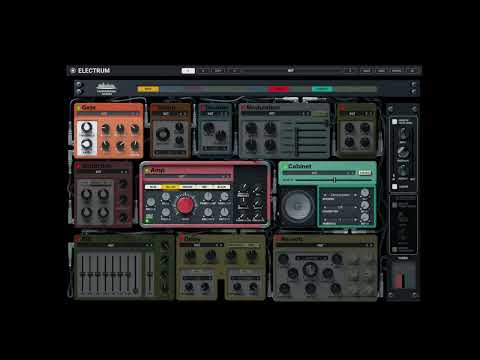Viewport: 480px width, 360px height.
Task: Click the green LED indicator in Amp module
Action: click(x=147, y=221)
